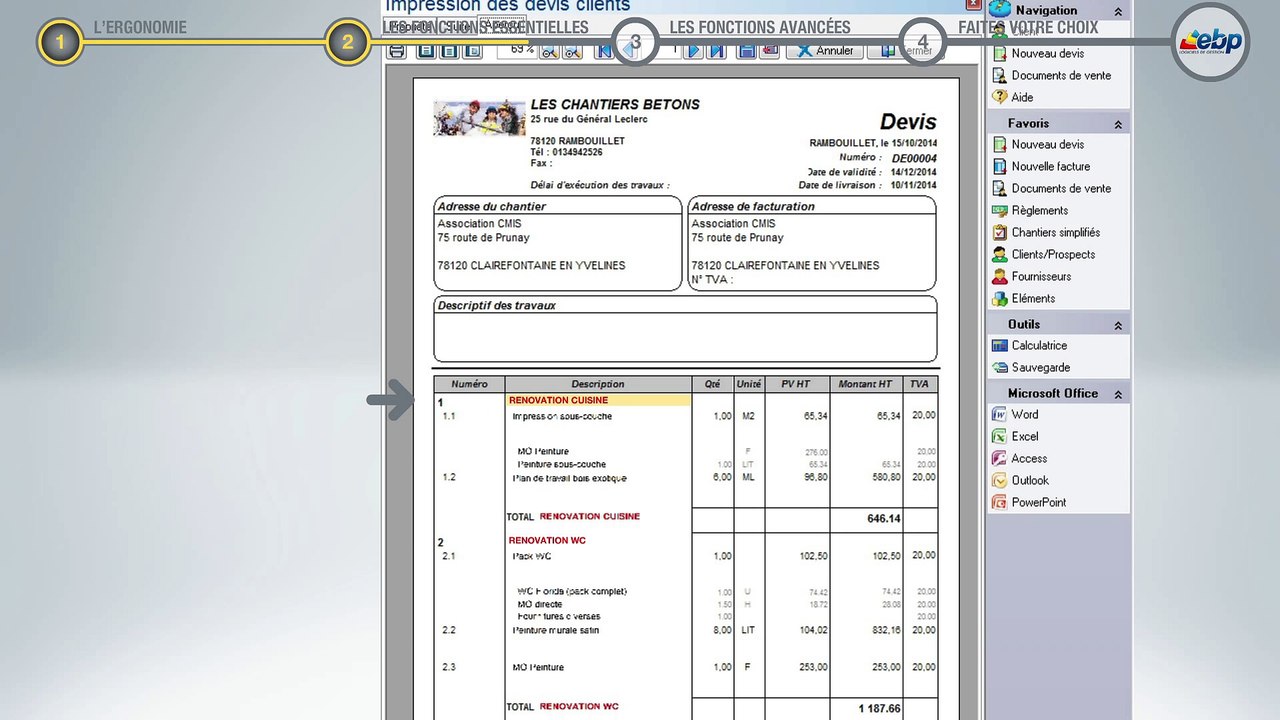Click the PowerPoint icon
Screen dimensions: 1280x720
[x=999, y=502]
